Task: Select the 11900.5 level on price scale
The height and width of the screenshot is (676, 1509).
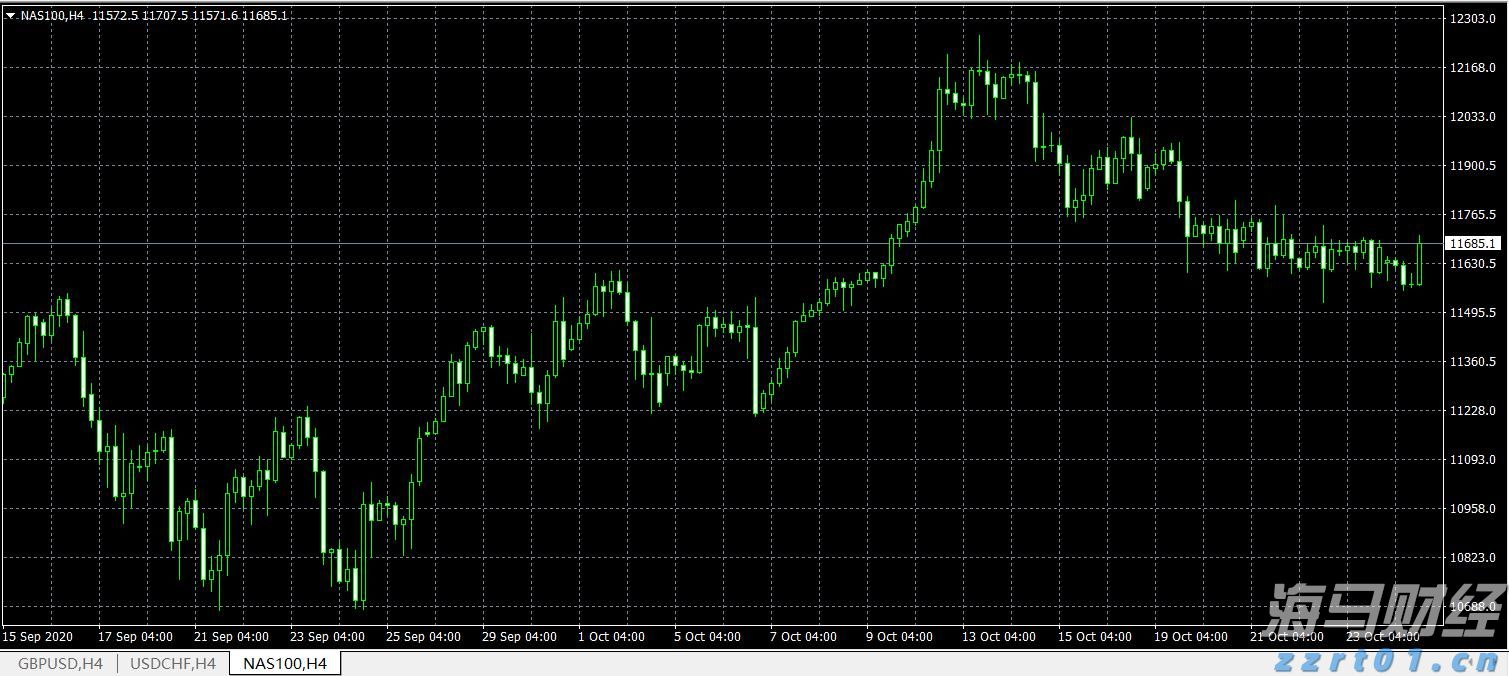Action: coord(1472,166)
